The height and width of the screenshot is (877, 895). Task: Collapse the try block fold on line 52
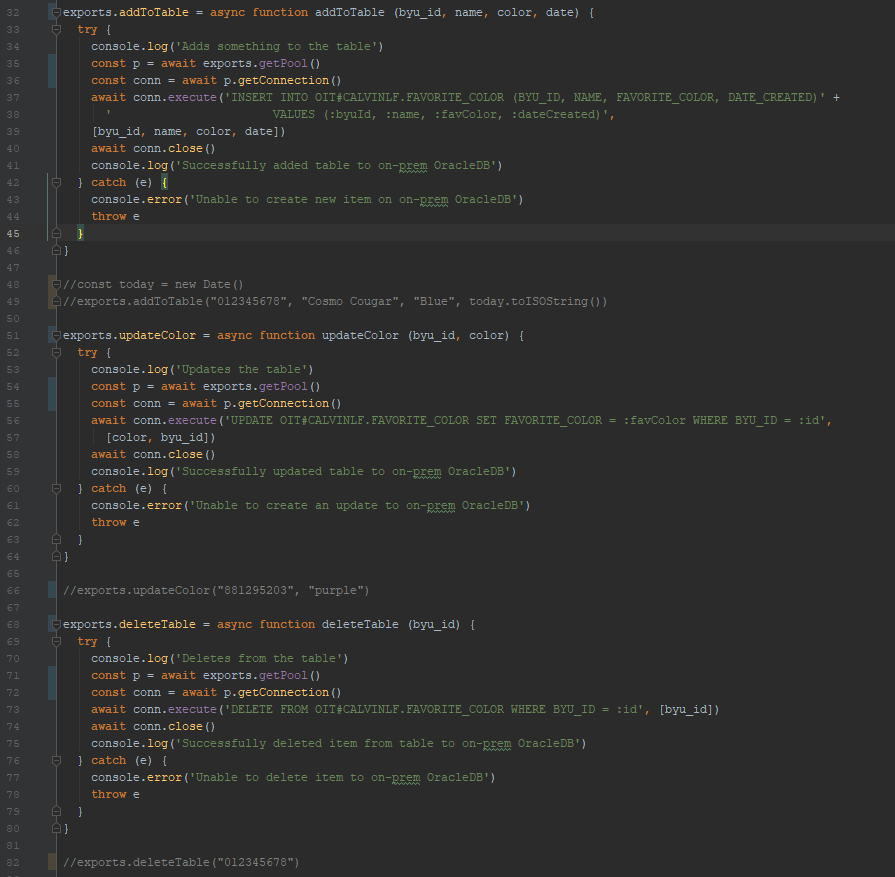pos(56,352)
